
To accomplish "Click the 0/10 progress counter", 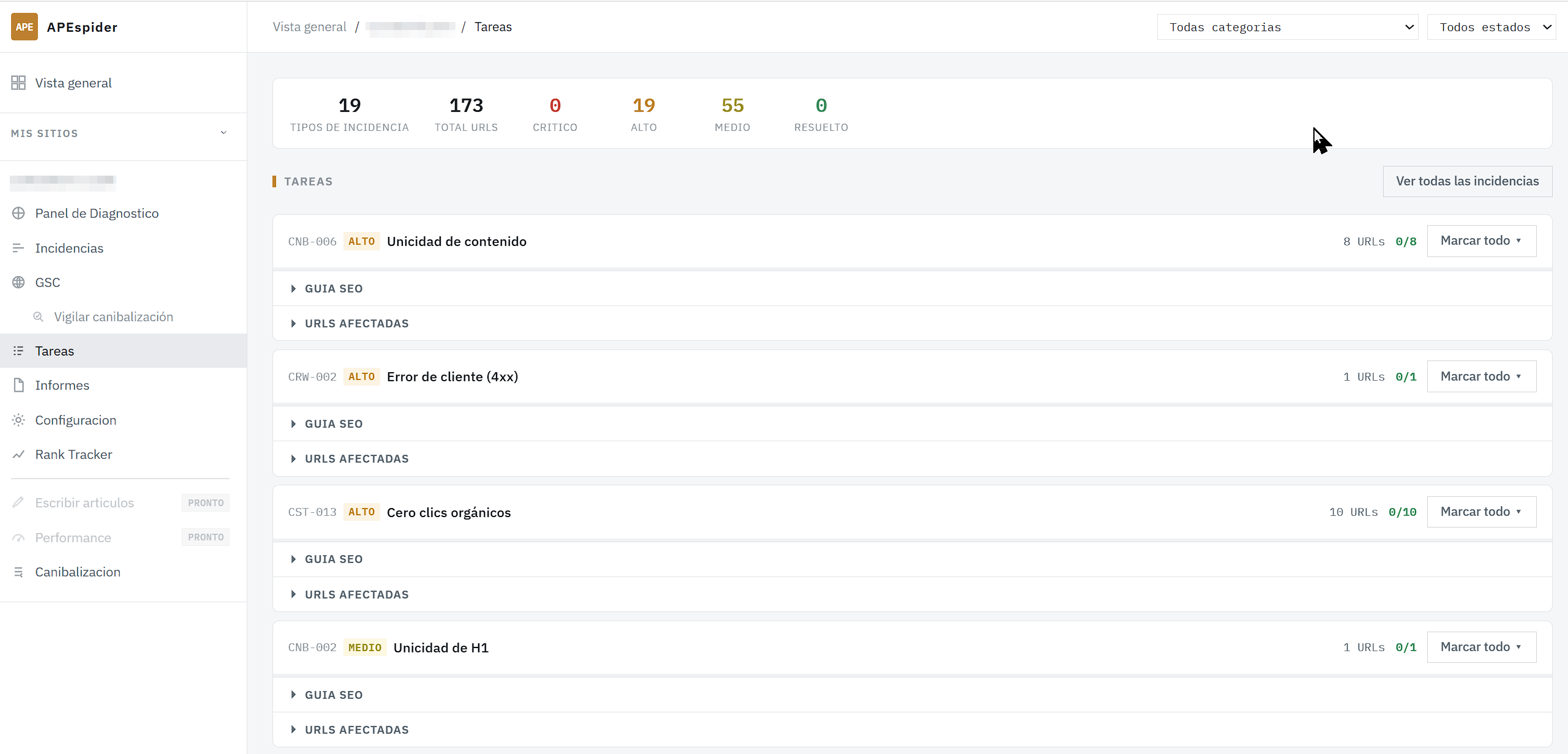I will [1403, 512].
